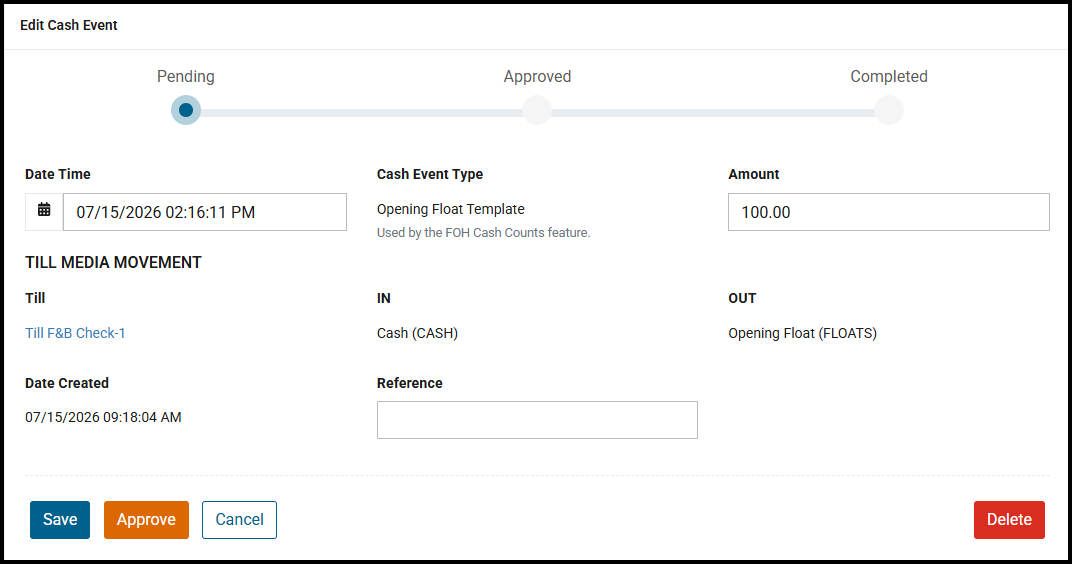The height and width of the screenshot is (564, 1072).
Task: Delete this cash event
Action: tap(1009, 520)
